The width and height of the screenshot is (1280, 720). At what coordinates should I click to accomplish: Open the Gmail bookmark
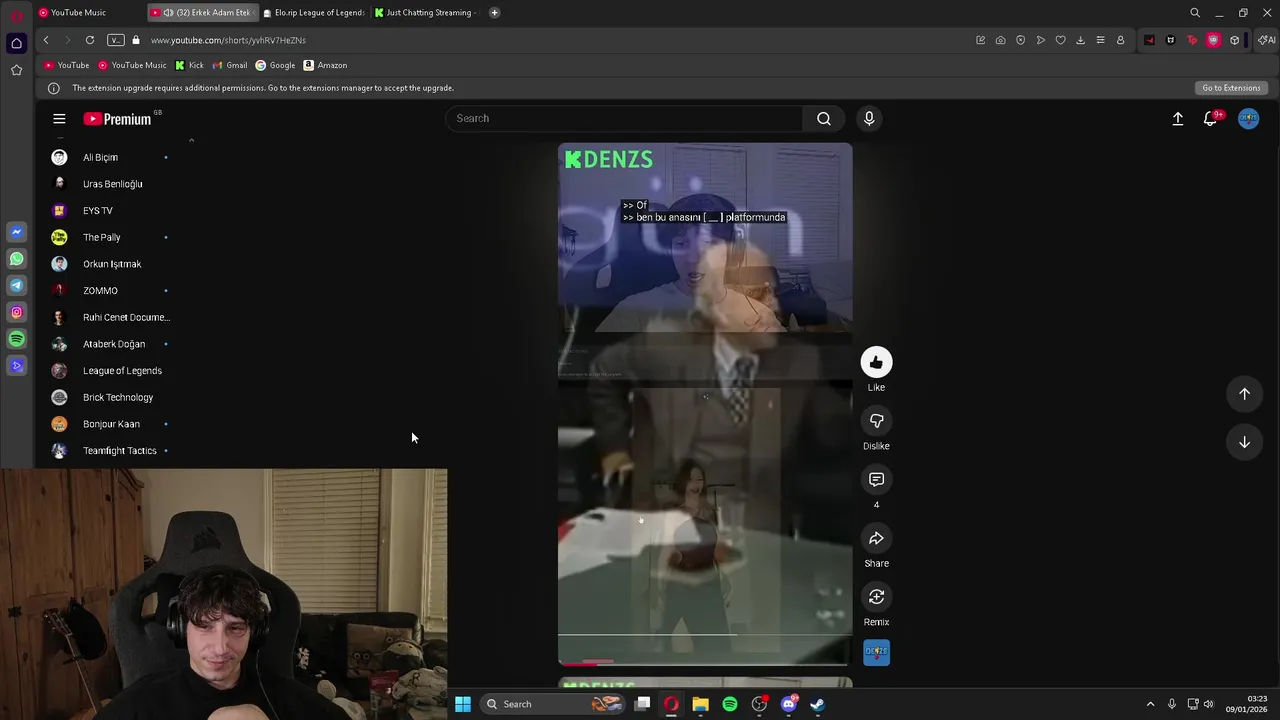pos(229,65)
